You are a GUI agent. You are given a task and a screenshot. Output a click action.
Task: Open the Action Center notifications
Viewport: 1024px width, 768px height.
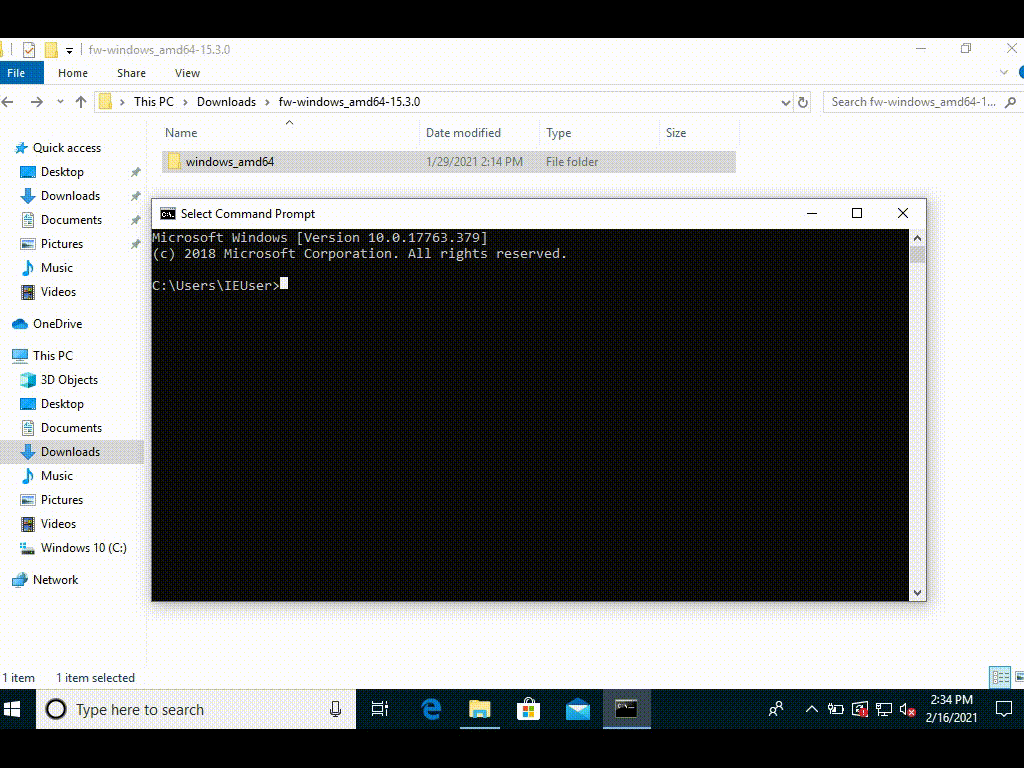click(1004, 709)
